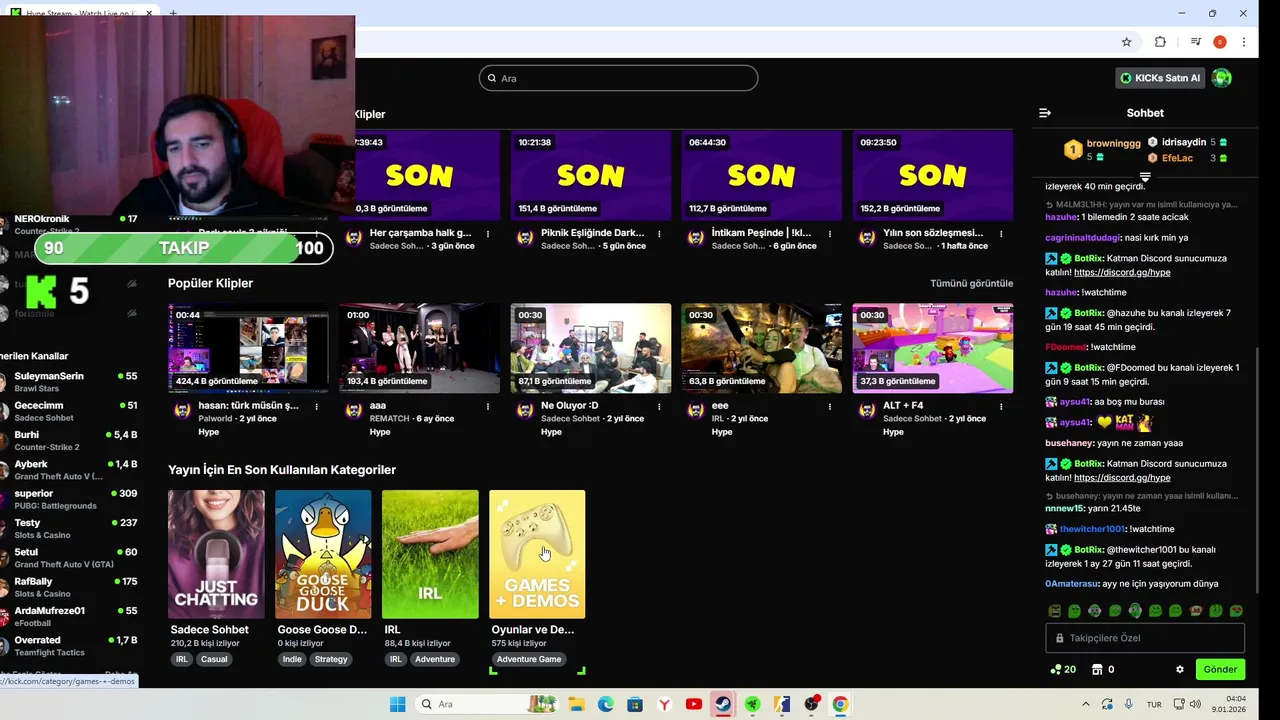Click the Windows Start button
Image resolution: width=1280 pixels, height=720 pixels.
click(x=397, y=704)
